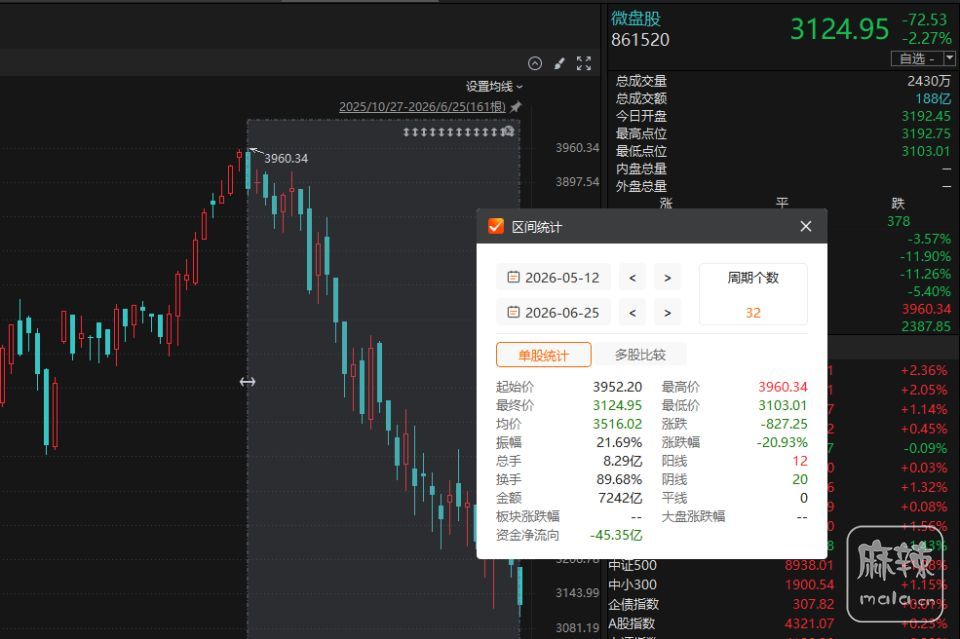Open calendar icon for 2026-05-12 start date

tap(513, 277)
